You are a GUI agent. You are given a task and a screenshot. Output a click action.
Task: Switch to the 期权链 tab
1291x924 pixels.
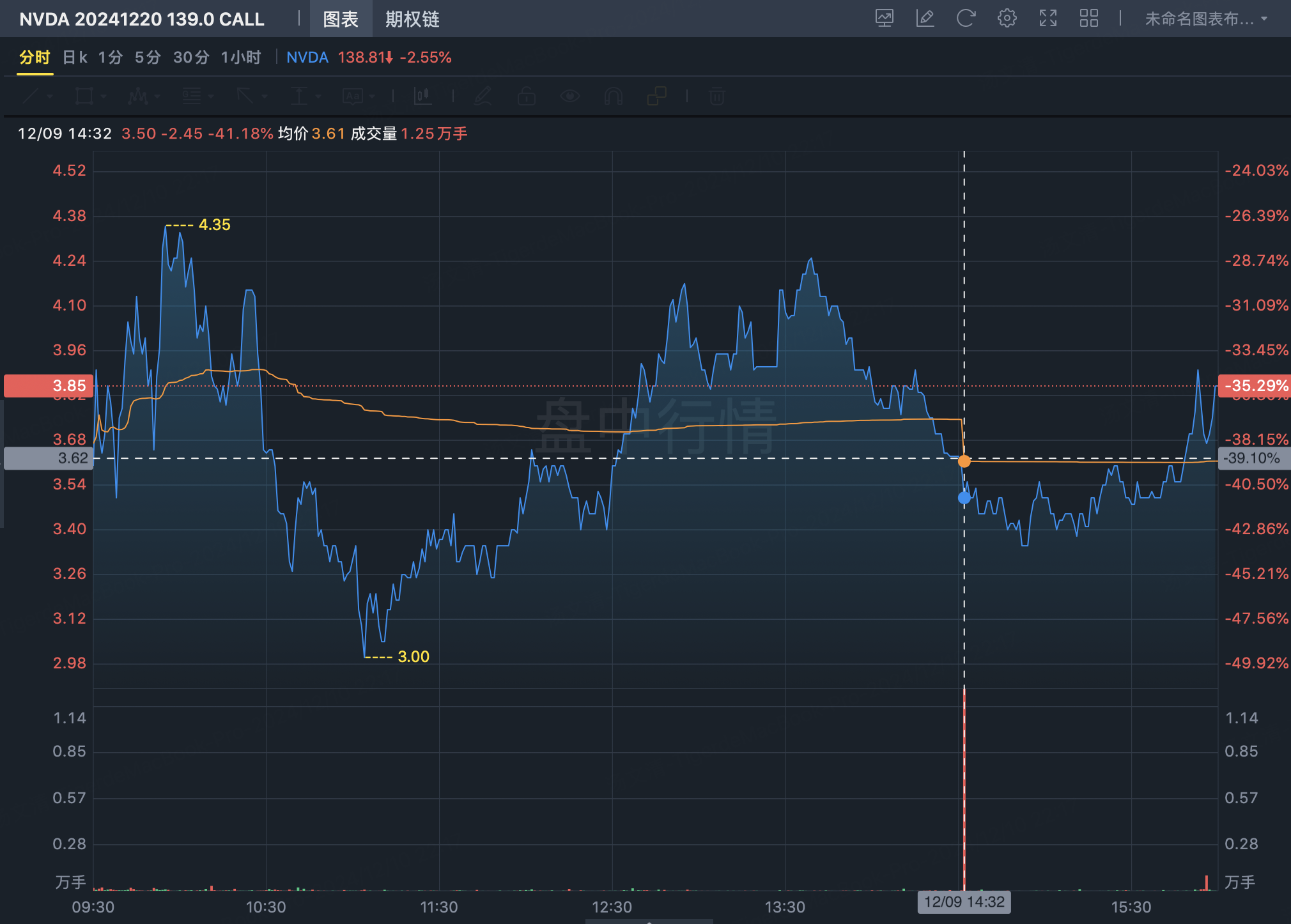pos(412,19)
